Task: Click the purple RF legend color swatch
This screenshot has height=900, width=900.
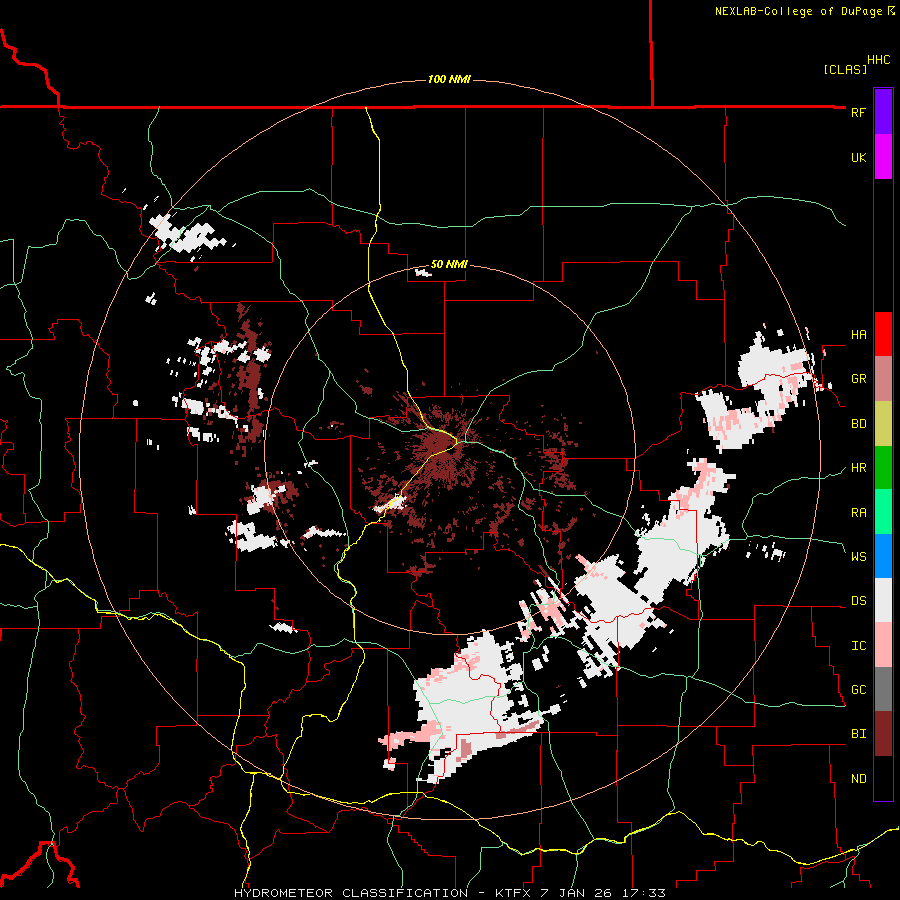Action: (883, 112)
